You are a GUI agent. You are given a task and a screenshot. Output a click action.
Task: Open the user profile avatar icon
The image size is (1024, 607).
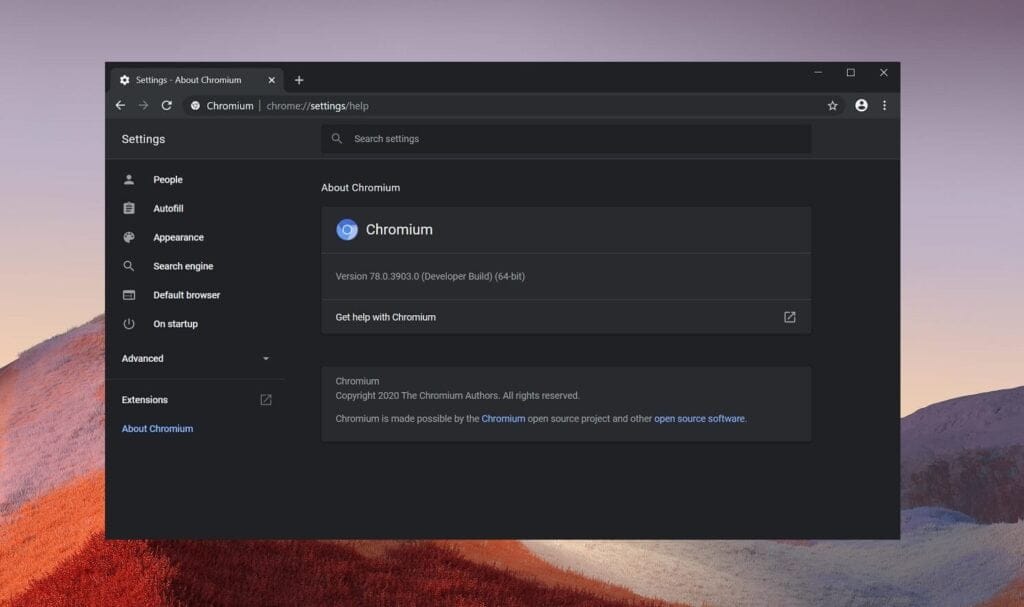(861, 105)
